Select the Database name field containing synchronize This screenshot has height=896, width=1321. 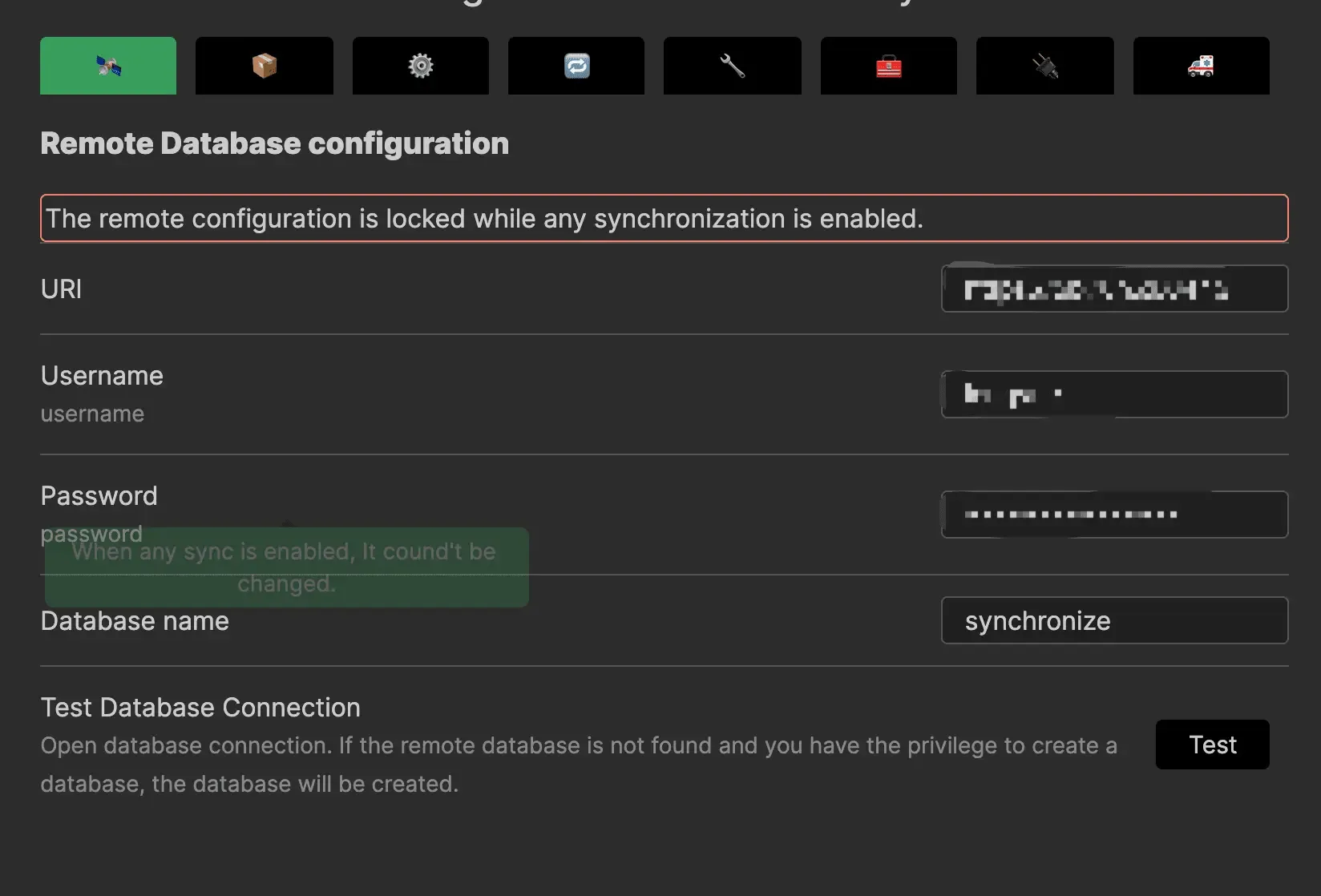pos(1114,620)
